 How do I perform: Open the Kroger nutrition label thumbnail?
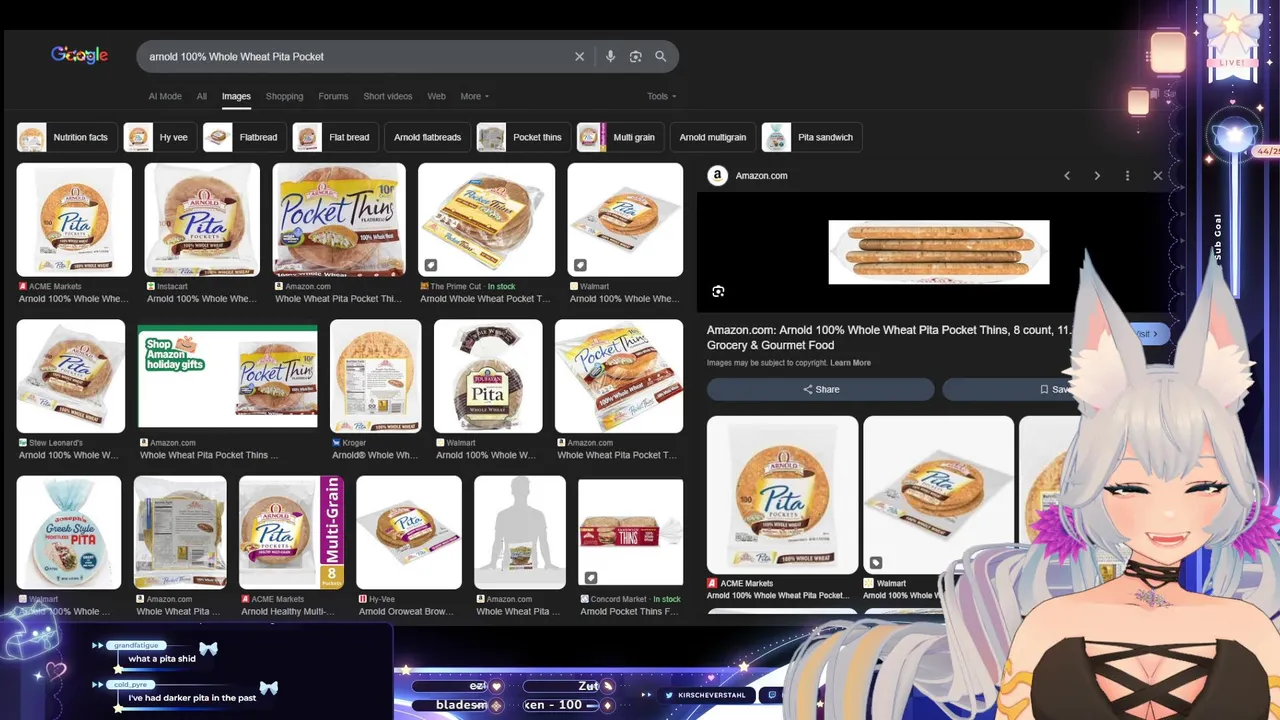point(375,376)
